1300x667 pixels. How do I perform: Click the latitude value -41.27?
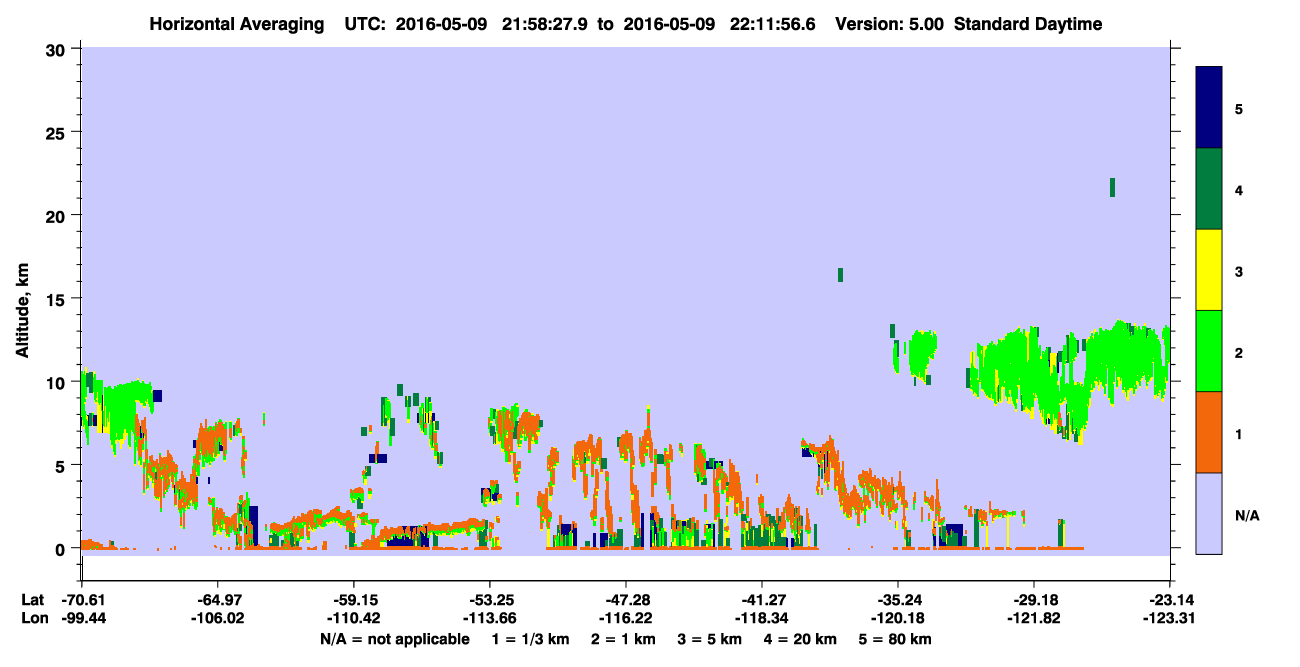[x=762, y=600]
